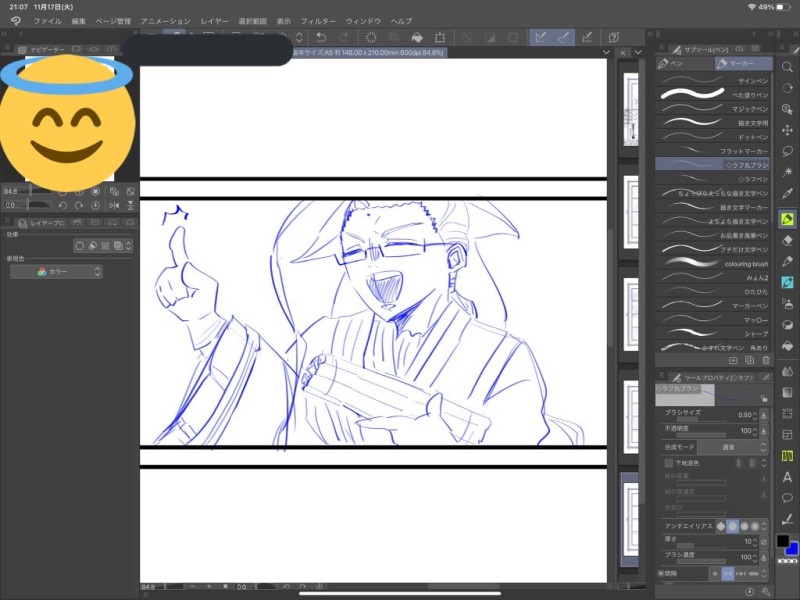Open the 編集 menu
Image resolution: width=800 pixels, height=600 pixels.
point(79,21)
